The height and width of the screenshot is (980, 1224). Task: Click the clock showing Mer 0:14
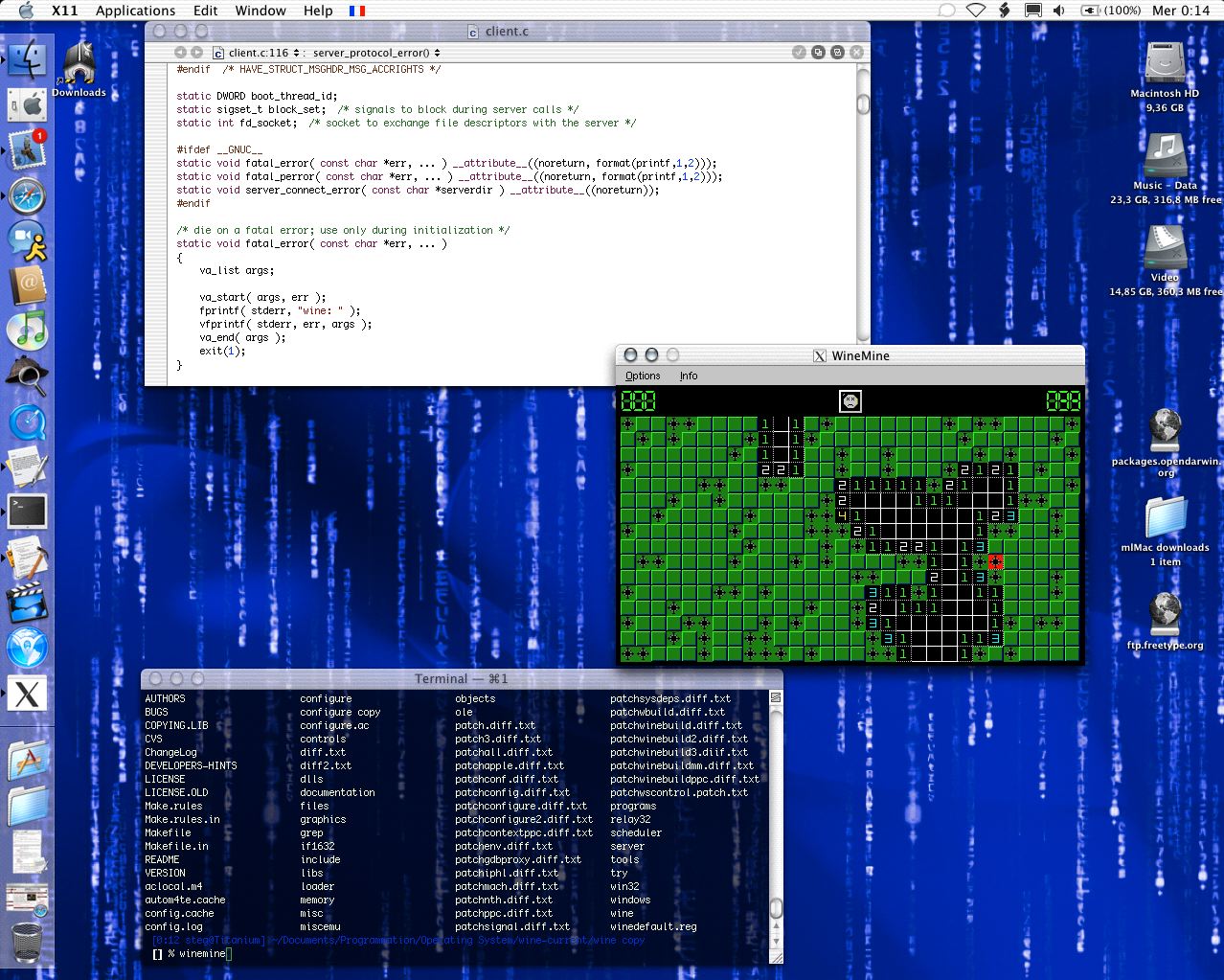click(x=1181, y=11)
